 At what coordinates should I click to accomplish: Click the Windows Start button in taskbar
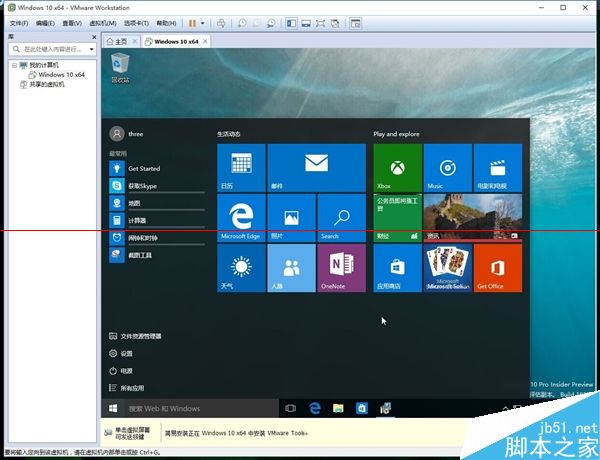coord(114,408)
